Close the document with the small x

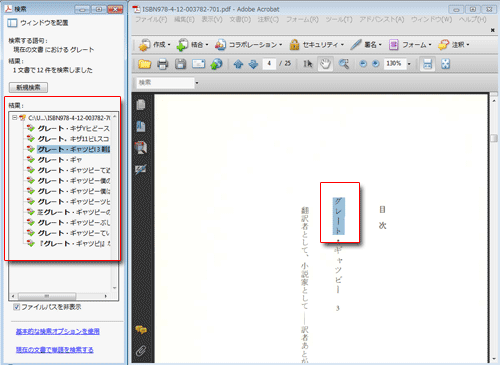[493, 30]
